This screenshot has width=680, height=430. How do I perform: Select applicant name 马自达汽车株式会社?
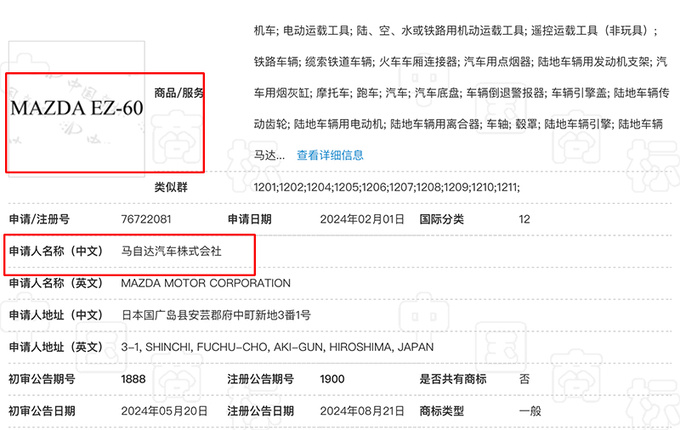171,251
